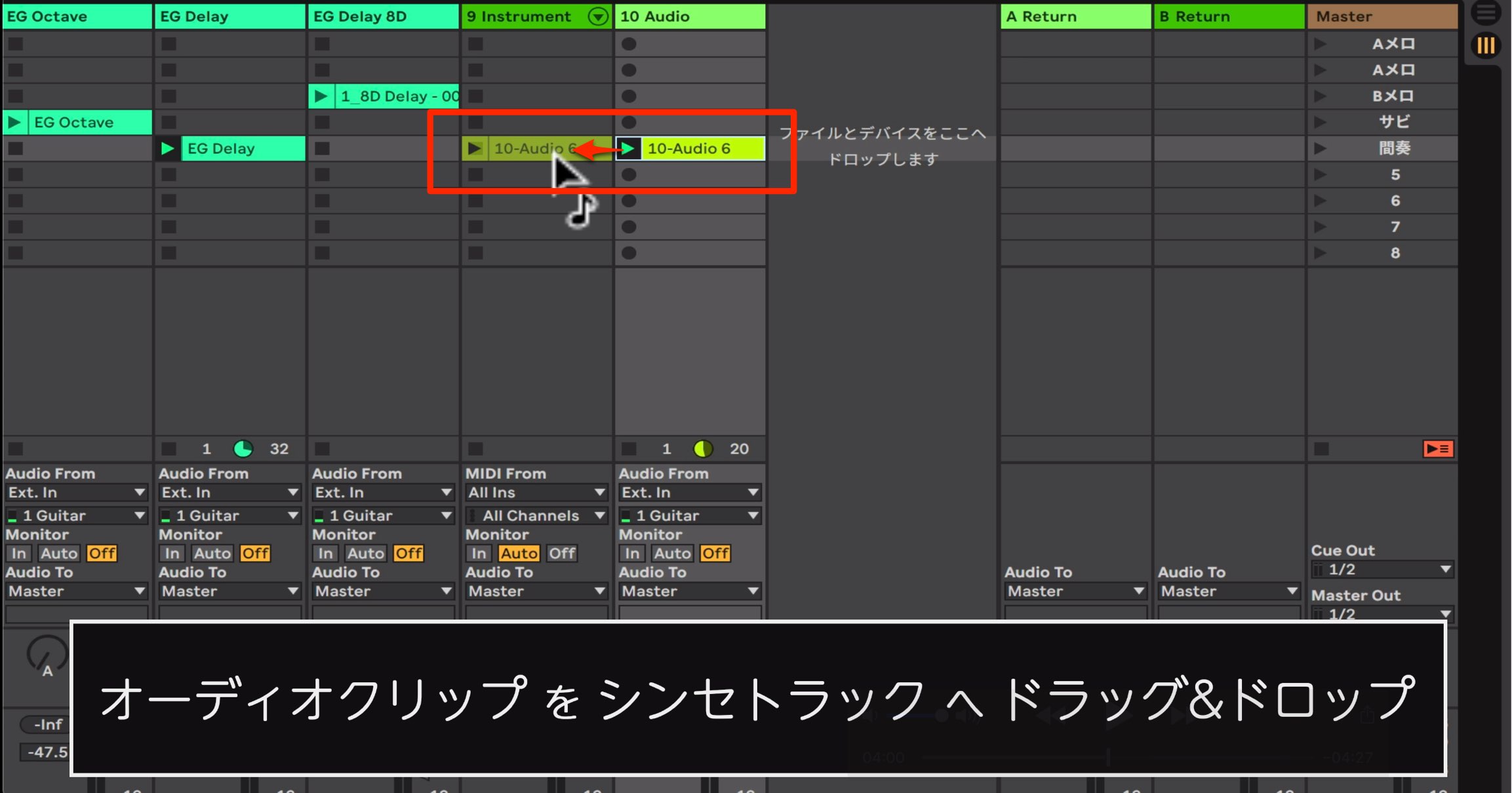Launch the Aメロ scene in the first Master row
The width and height of the screenshot is (1512, 793).
1320,44
